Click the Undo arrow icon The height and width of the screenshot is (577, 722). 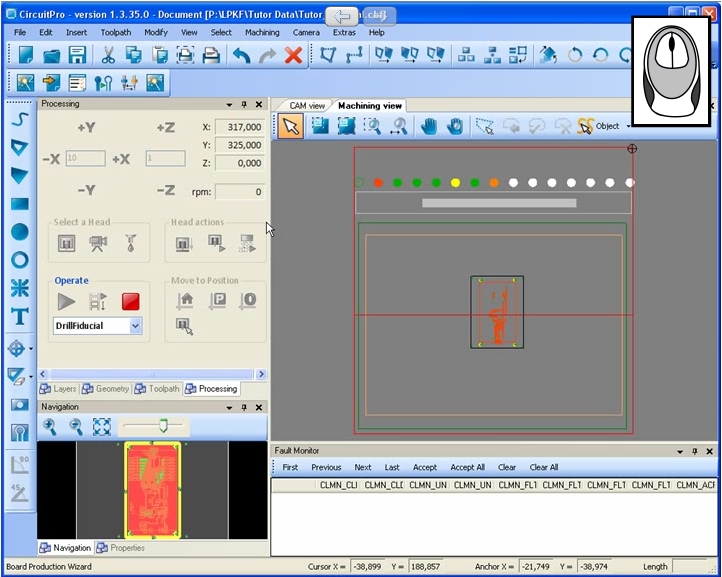click(241, 55)
